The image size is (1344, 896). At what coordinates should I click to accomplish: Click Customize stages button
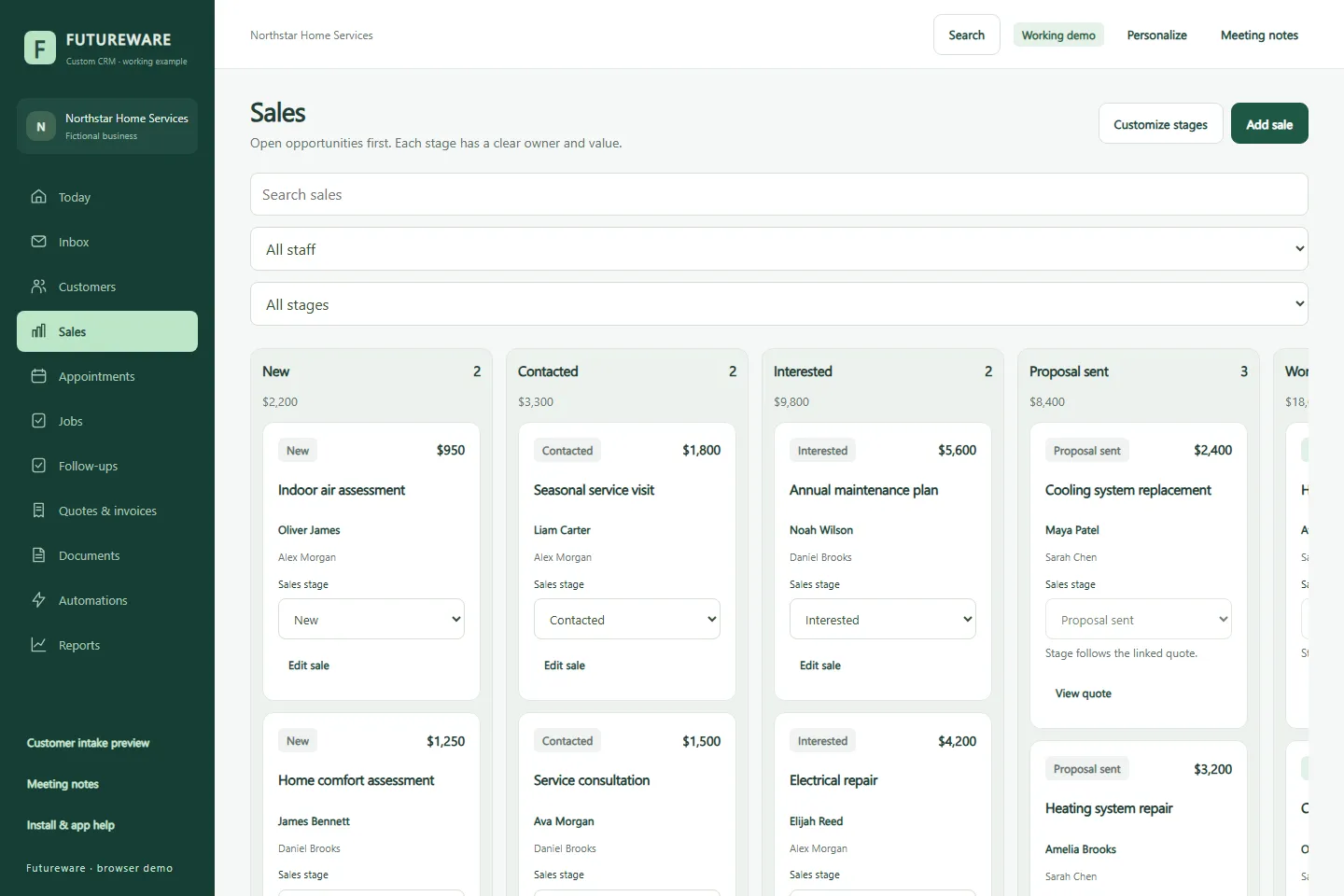coord(1160,123)
